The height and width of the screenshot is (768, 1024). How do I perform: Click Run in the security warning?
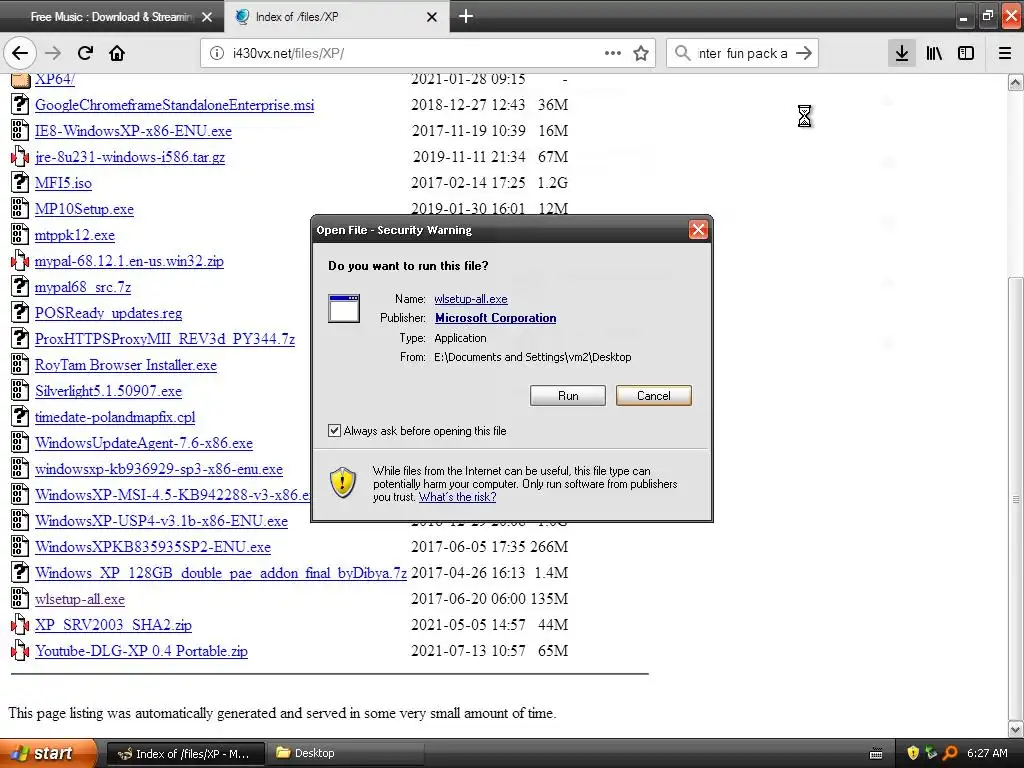click(x=568, y=396)
